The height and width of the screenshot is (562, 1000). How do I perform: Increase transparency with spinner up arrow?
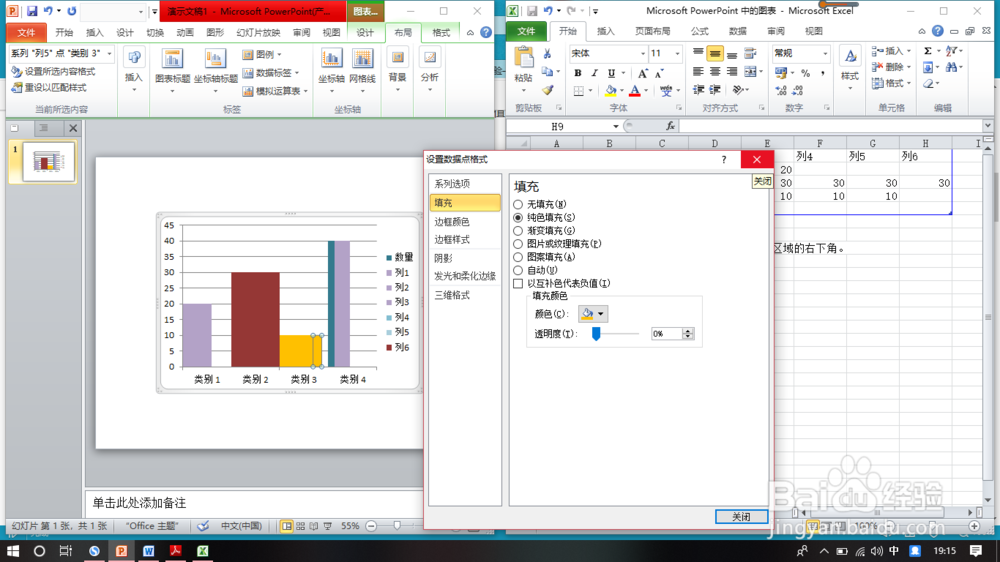[x=688, y=330]
